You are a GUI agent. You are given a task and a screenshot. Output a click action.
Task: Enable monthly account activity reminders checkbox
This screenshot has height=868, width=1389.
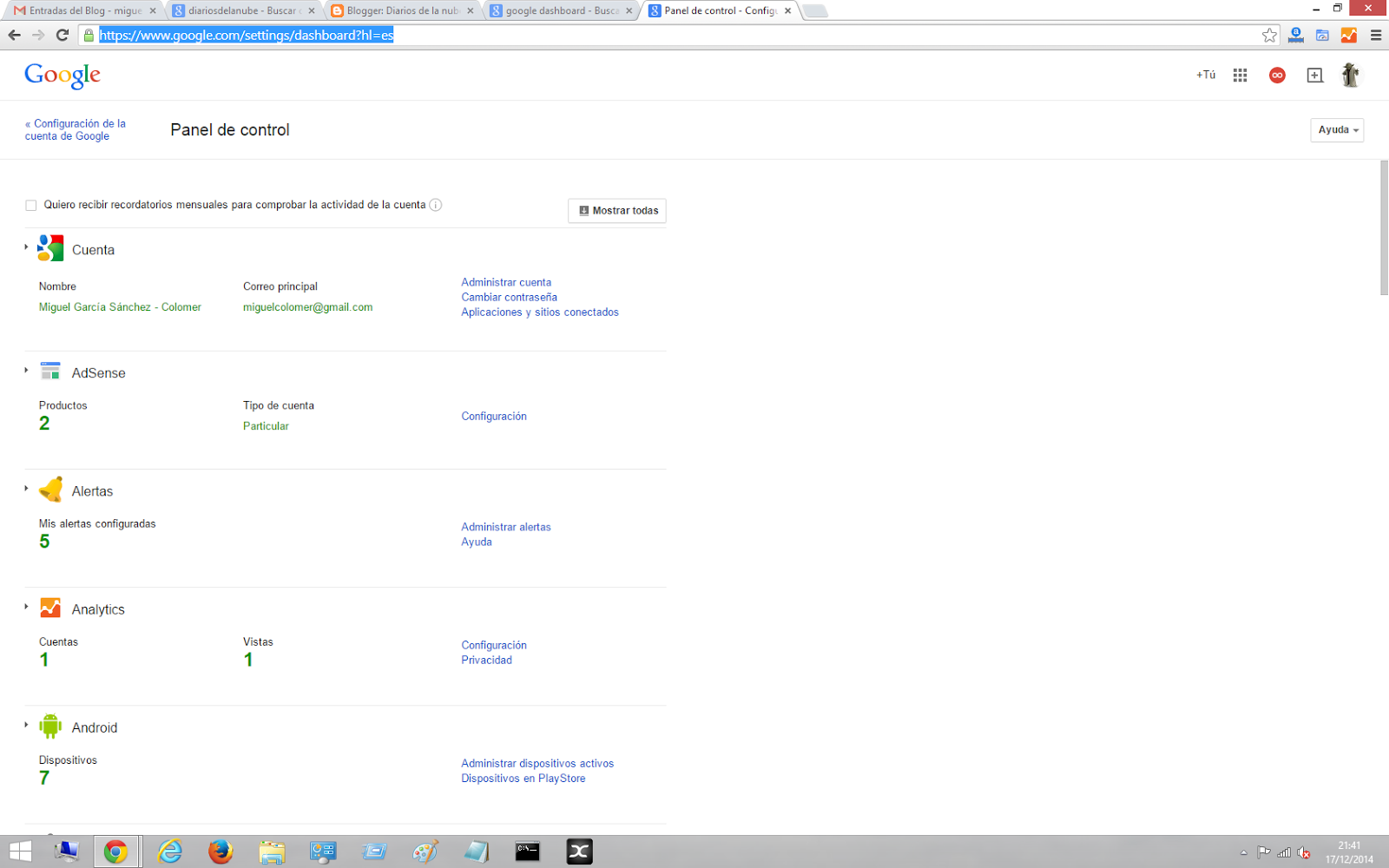(31, 206)
